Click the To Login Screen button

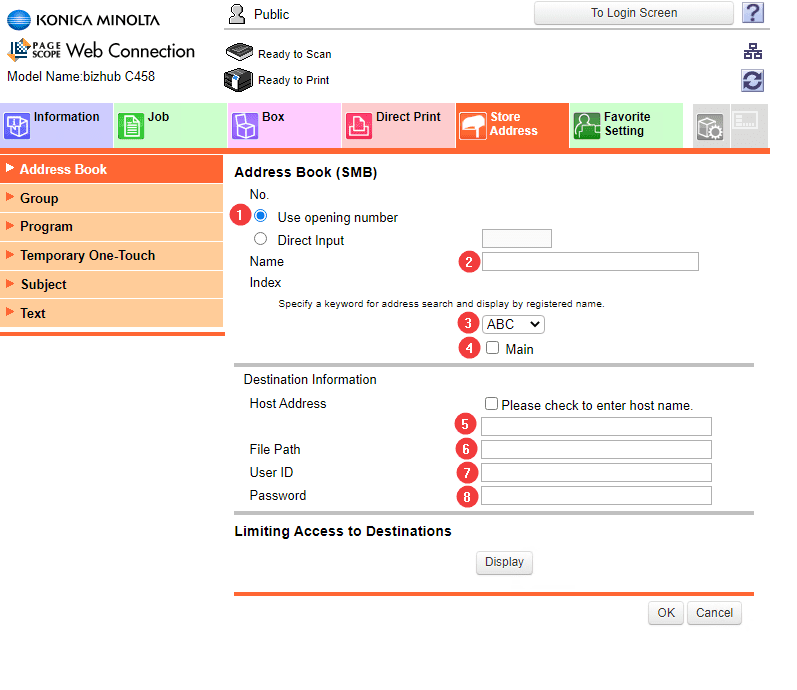pos(634,13)
